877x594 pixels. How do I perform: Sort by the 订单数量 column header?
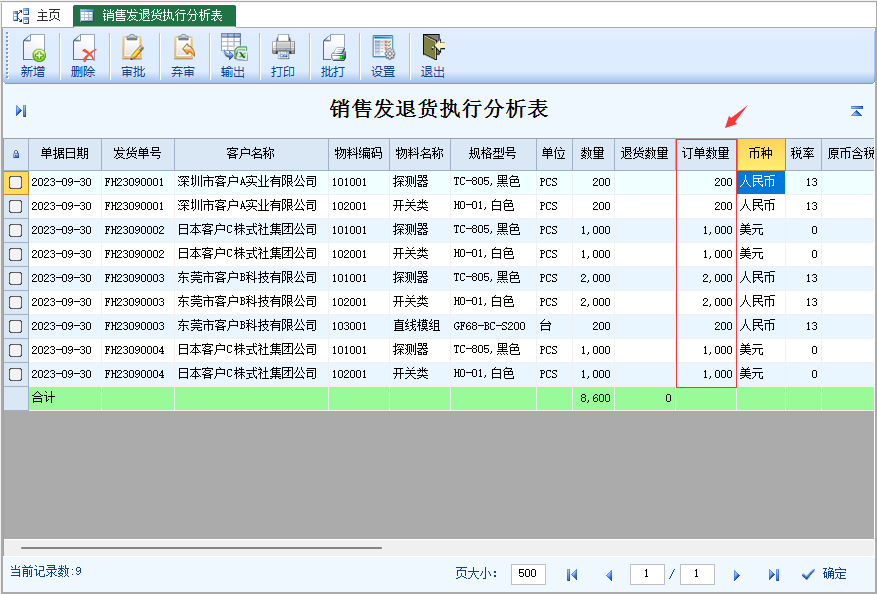click(x=706, y=154)
